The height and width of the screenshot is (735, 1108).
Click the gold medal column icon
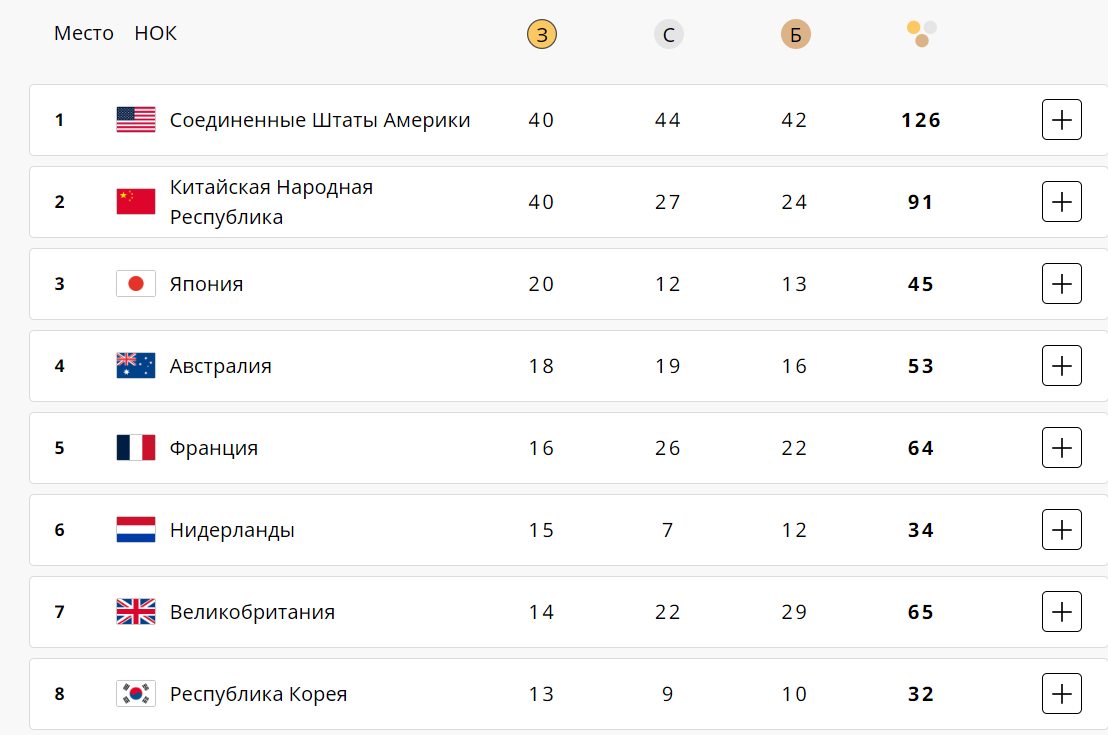click(x=541, y=35)
